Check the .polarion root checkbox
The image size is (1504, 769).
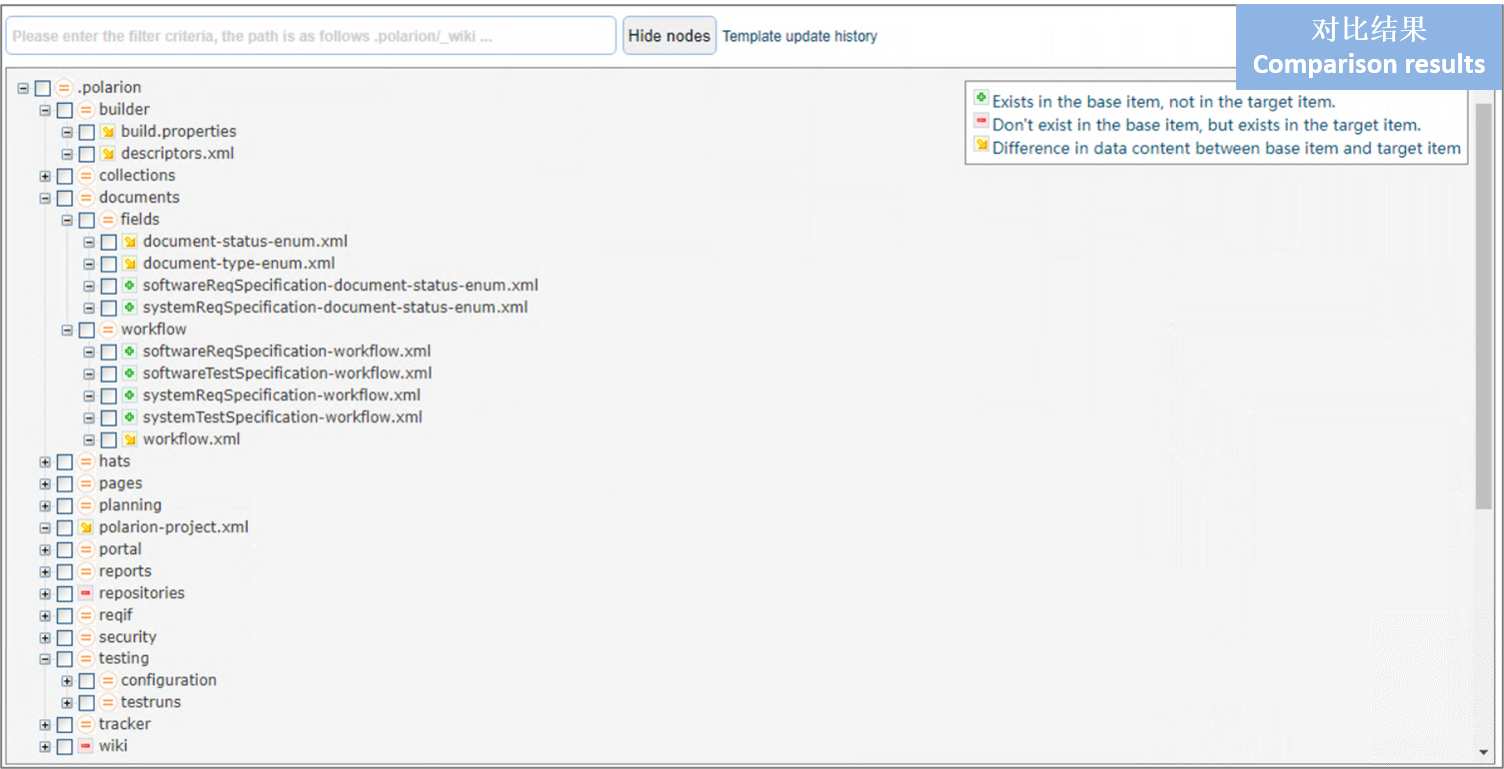click(43, 88)
